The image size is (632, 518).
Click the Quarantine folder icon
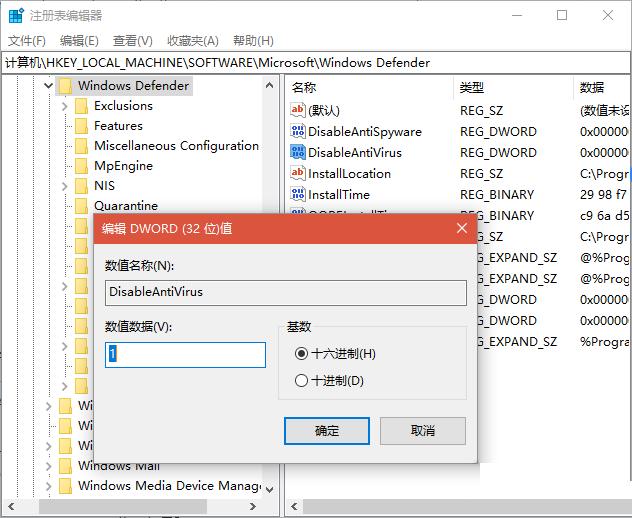tap(81, 206)
